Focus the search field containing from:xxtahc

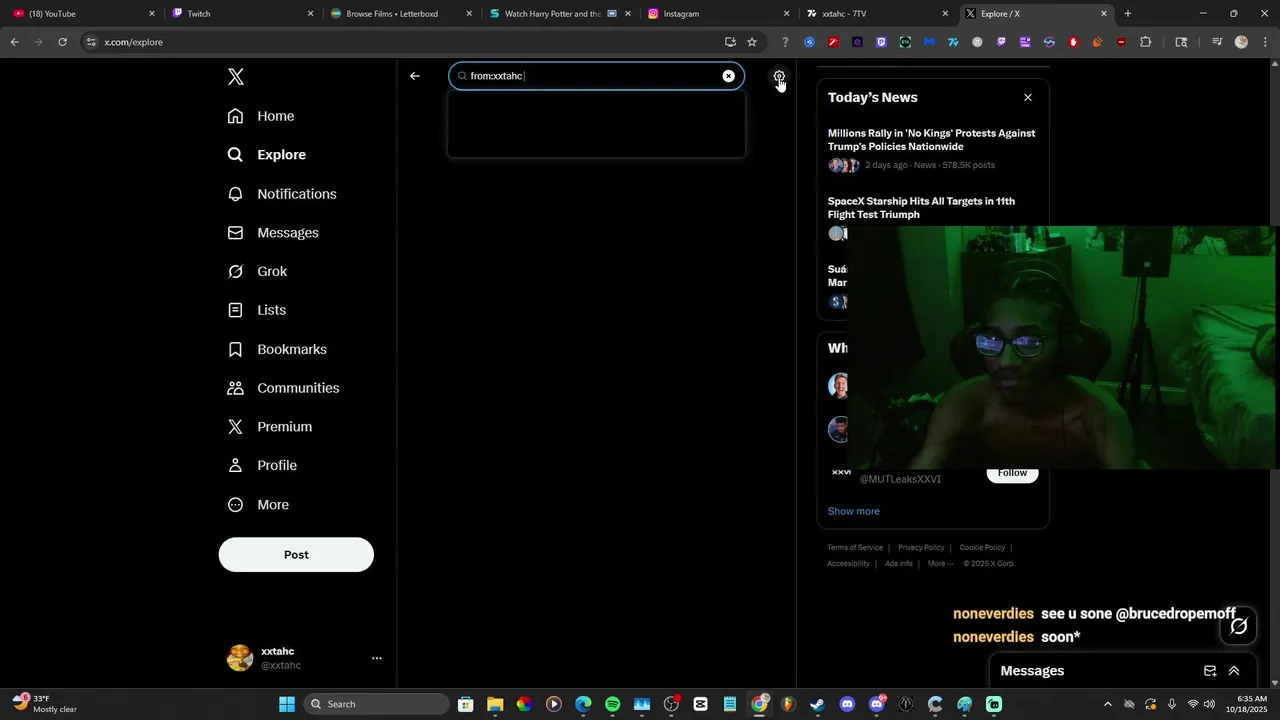[595, 76]
